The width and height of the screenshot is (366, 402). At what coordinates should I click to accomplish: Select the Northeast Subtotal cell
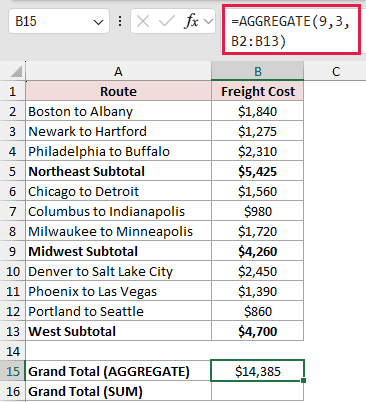point(118,171)
